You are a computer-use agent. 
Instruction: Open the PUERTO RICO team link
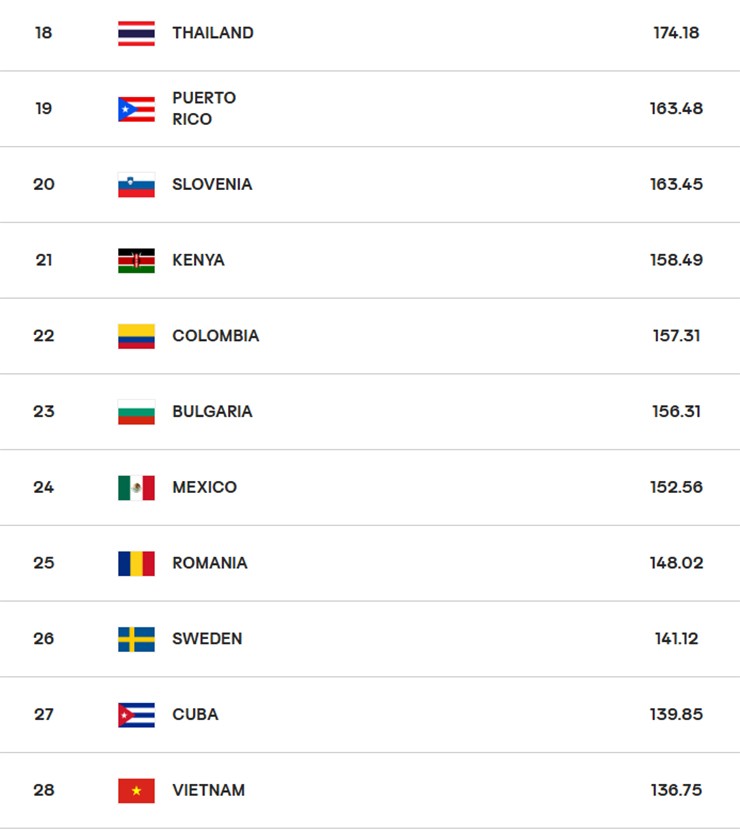click(204, 108)
